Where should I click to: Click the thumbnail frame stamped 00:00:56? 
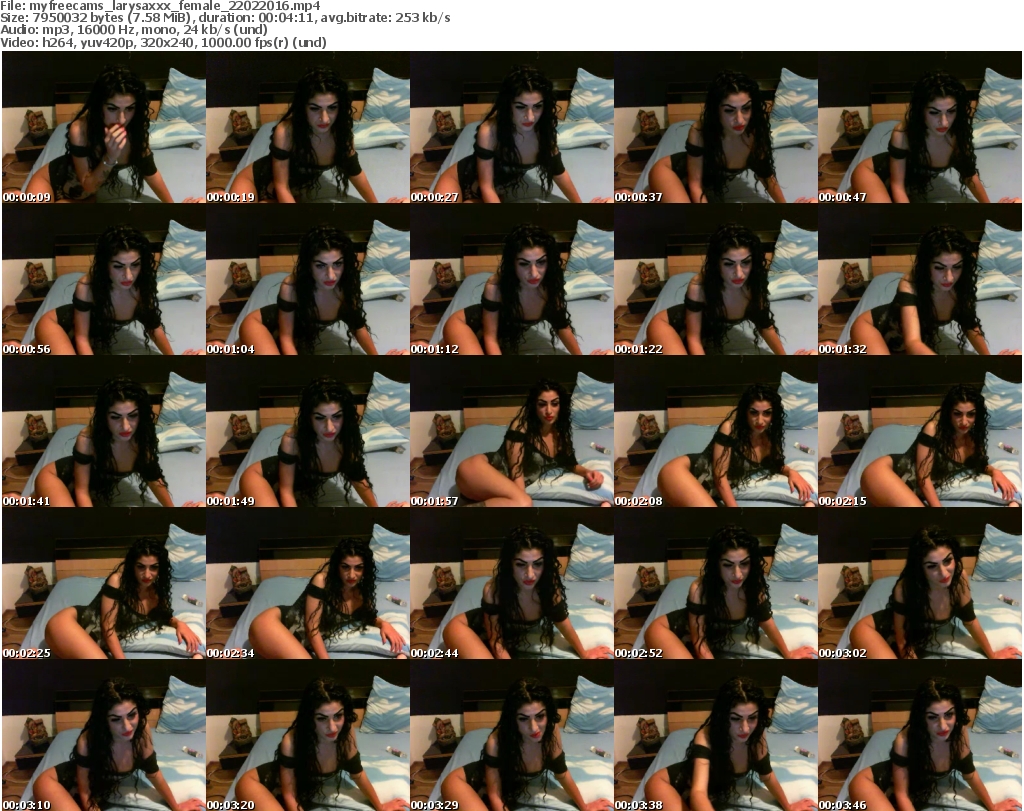point(104,279)
